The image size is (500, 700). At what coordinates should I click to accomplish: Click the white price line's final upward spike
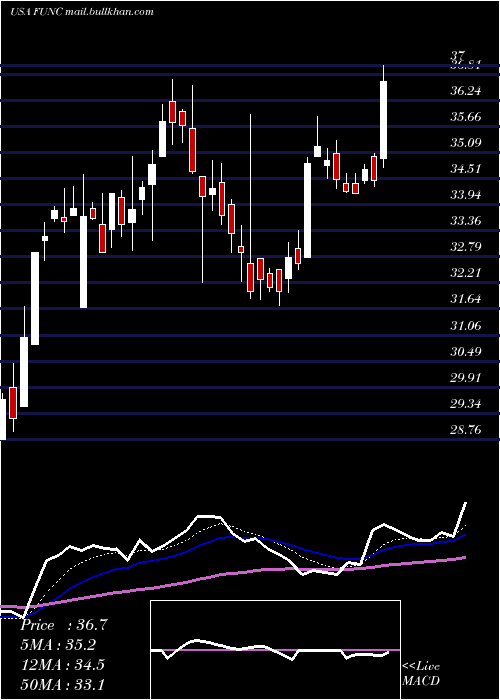(x=460, y=519)
